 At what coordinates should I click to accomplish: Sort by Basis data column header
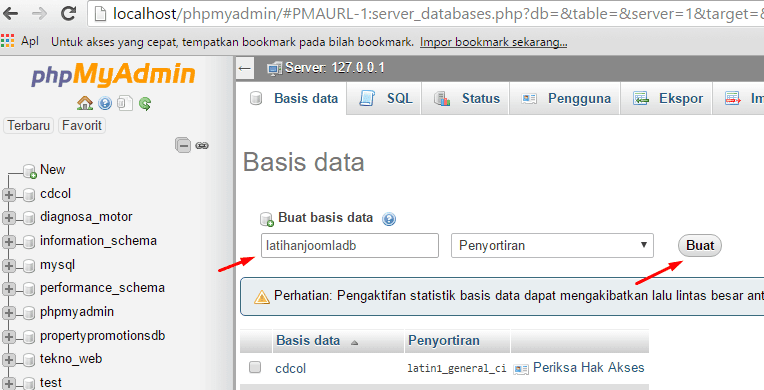coord(308,340)
